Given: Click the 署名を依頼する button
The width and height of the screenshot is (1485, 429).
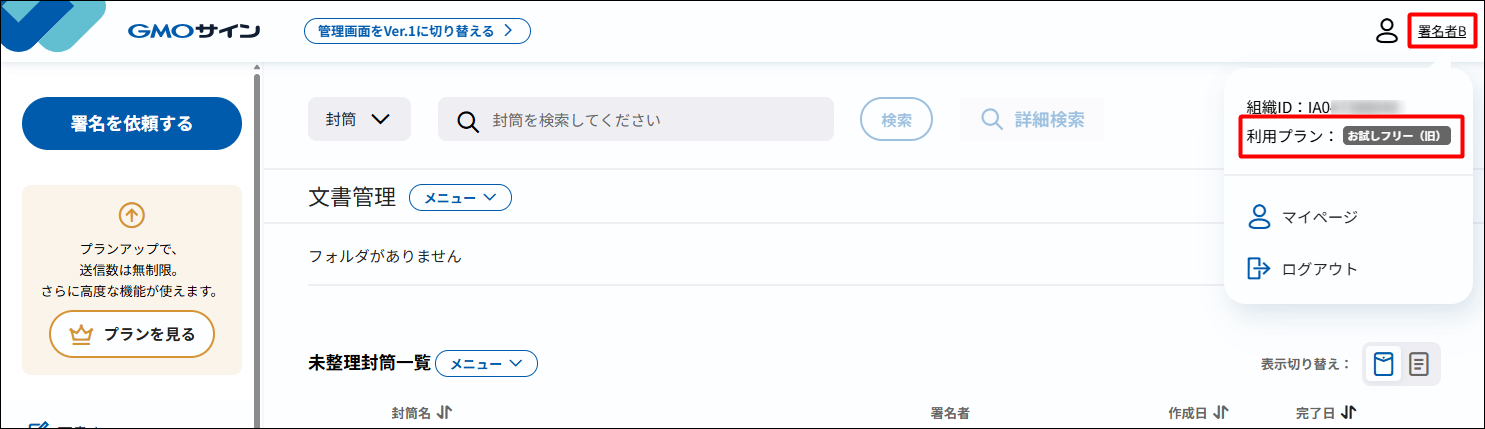Looking at the screenshot, I should [132, 123].
